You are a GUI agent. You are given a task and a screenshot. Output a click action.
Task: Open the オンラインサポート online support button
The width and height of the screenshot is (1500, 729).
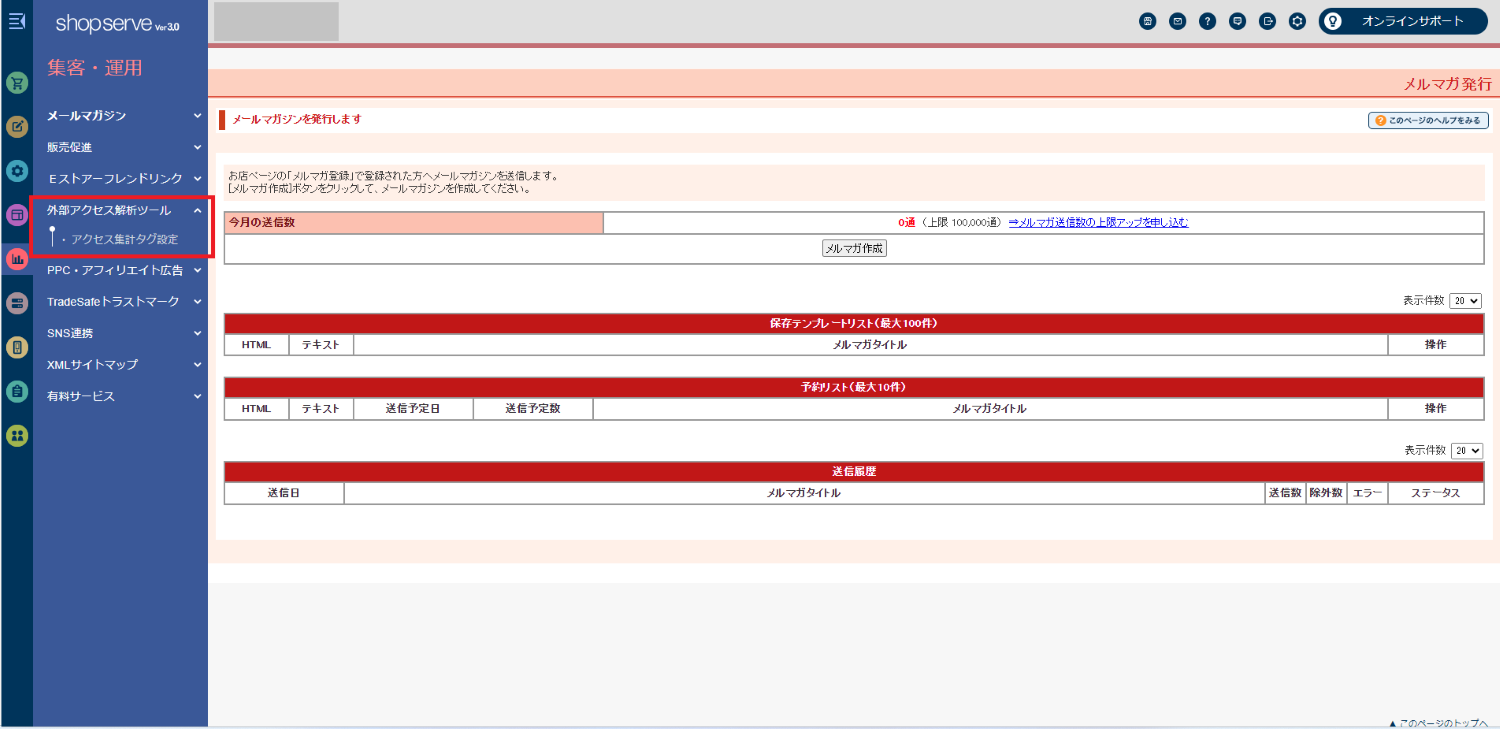(1403, 21)
